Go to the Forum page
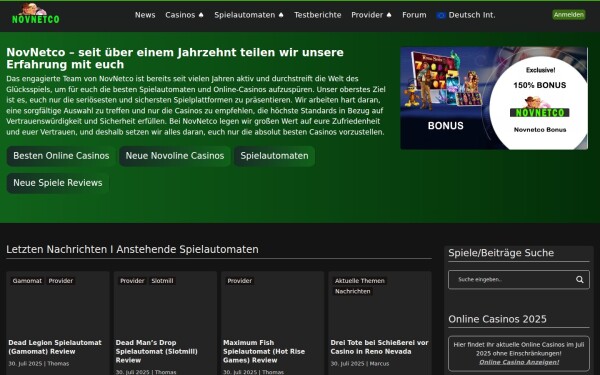 coord(414,15)
